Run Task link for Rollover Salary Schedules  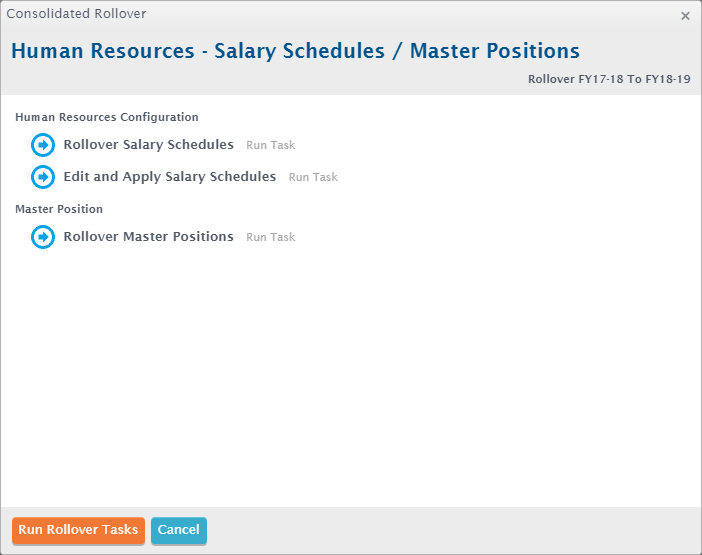[270, 145]
